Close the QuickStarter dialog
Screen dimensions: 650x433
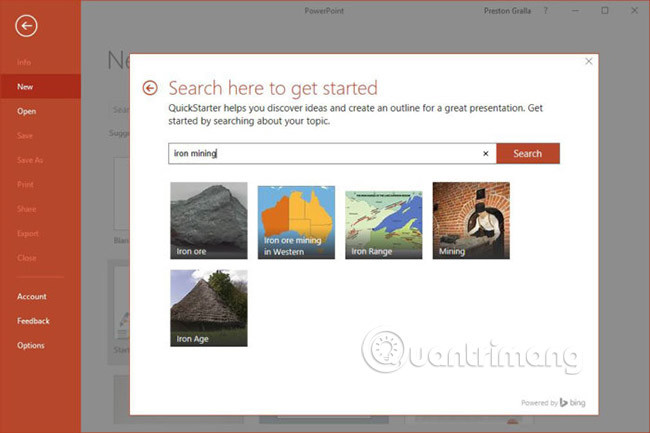[x=589, y=61]
